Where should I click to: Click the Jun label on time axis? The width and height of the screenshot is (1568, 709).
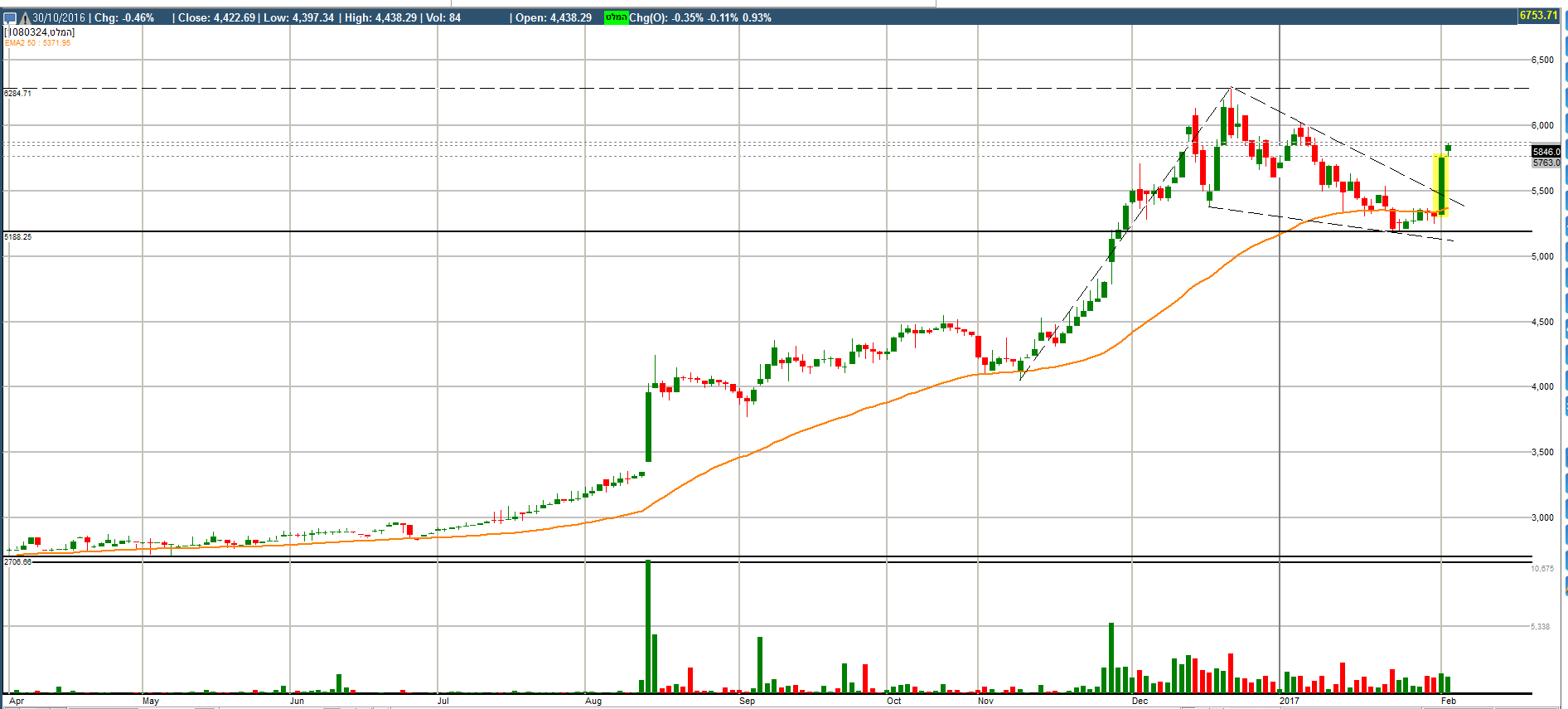coord(297,702)
